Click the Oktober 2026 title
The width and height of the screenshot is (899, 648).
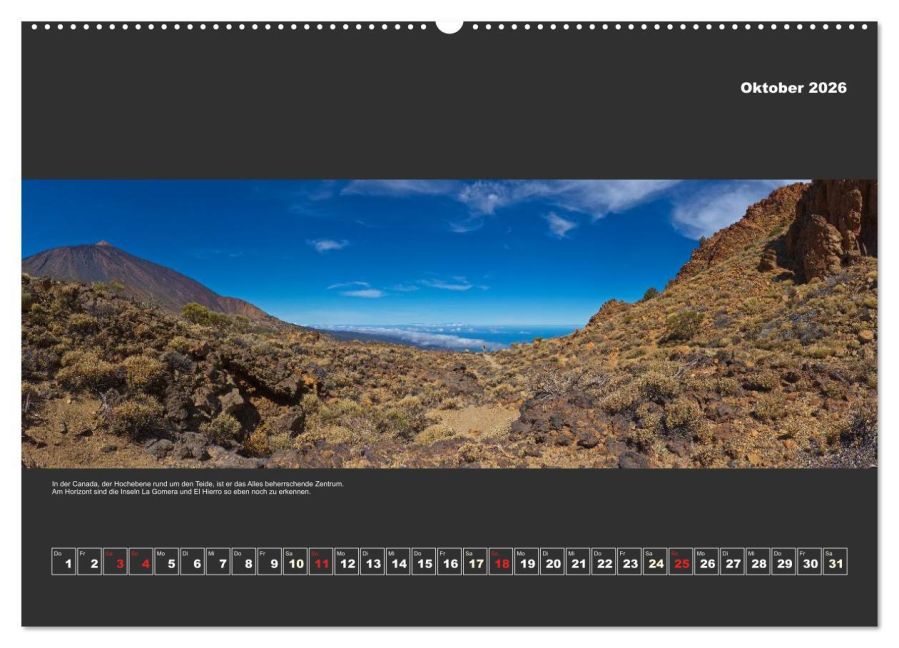(x=793, y=88)
